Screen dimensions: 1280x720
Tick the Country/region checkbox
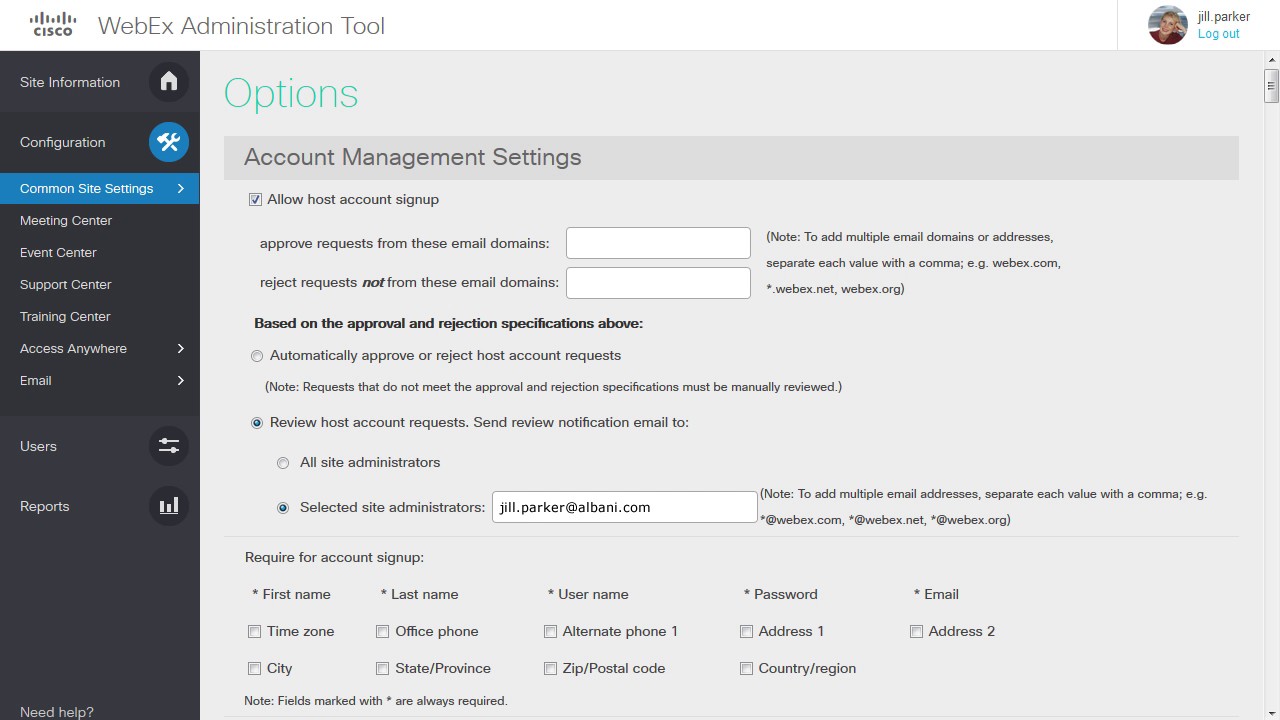pos(746,669)
